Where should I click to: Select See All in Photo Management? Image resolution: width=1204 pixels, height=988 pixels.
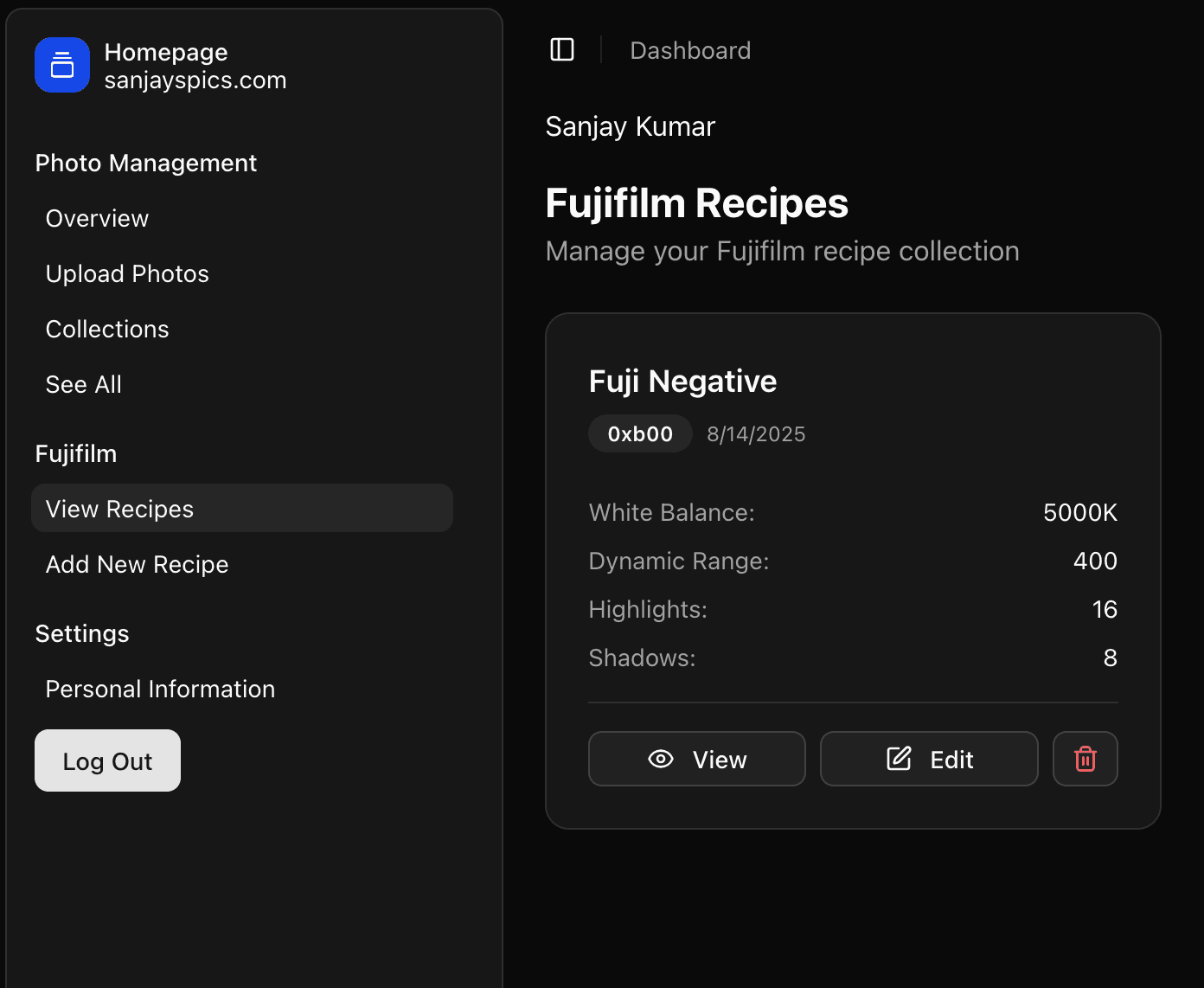[242, 384]
